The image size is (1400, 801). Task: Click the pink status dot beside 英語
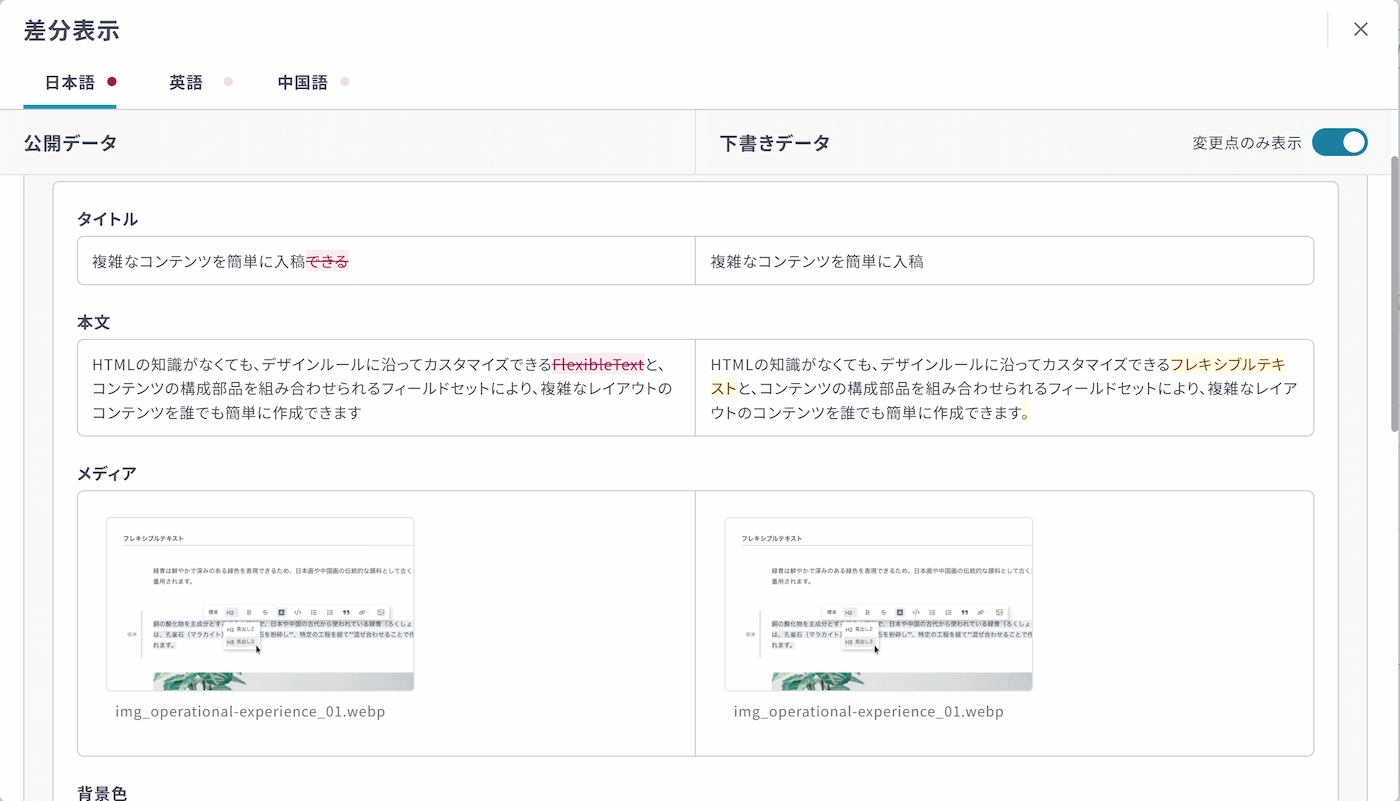[x=228, y=82]
